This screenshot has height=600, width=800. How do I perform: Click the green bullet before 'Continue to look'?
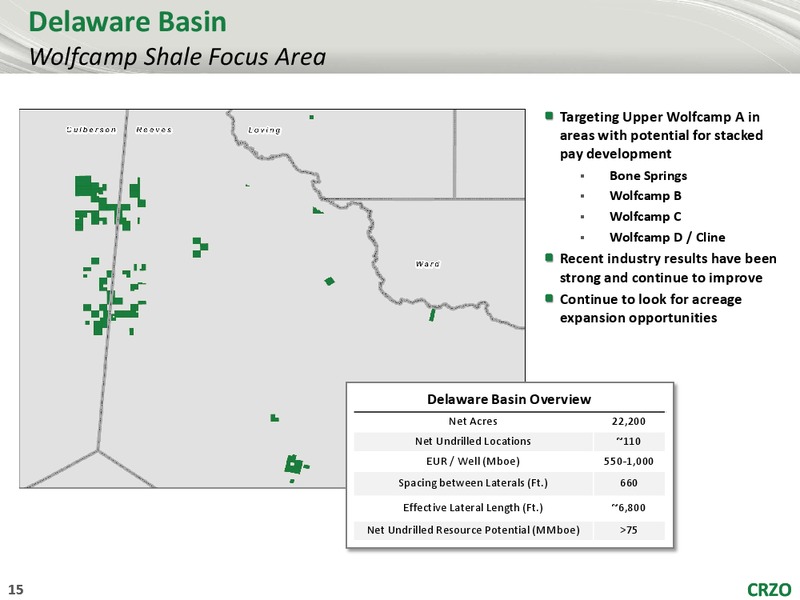[549, 298]
